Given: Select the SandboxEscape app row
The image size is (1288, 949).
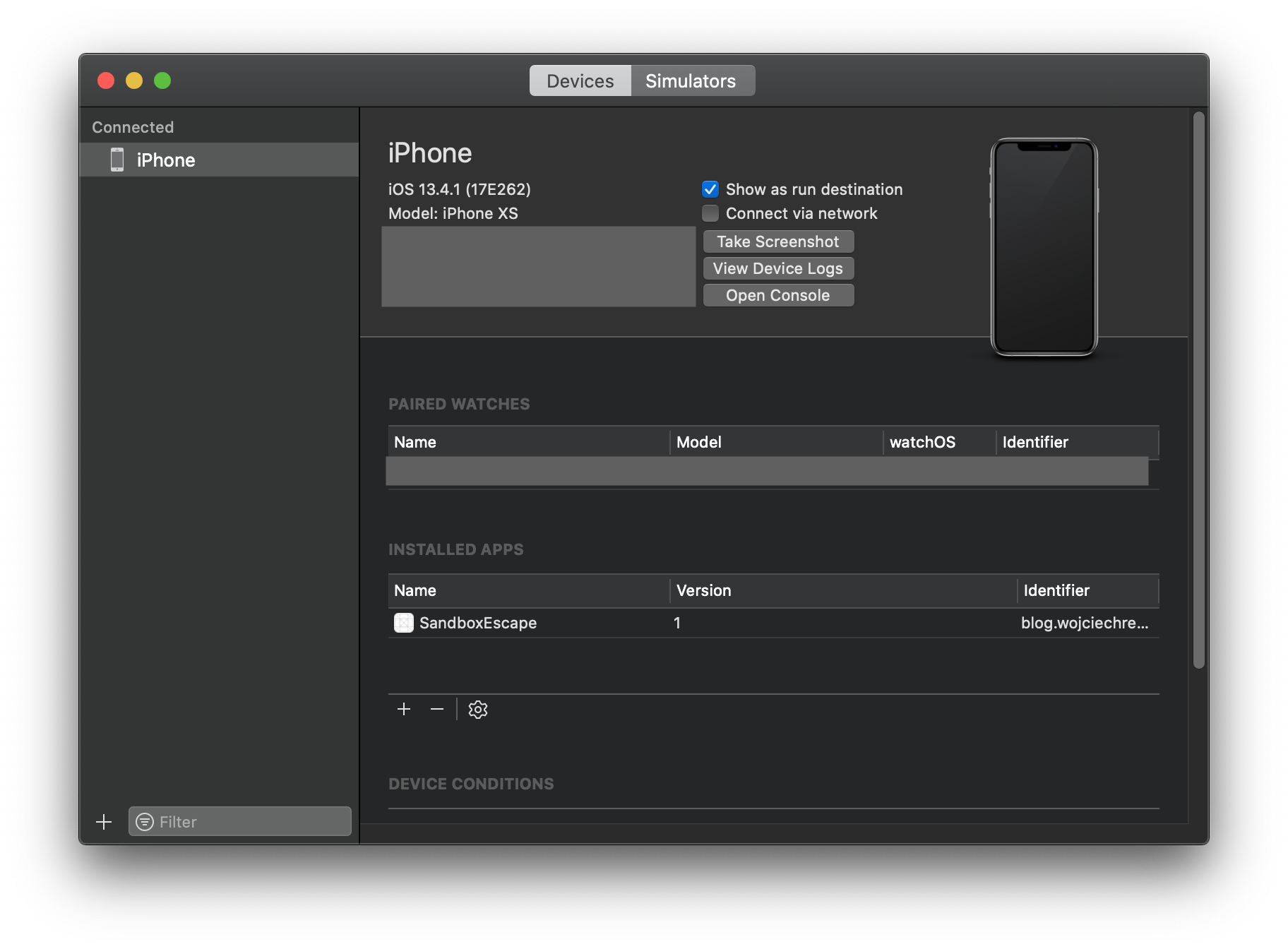Looking at the screenshot, I should [773, 623].
